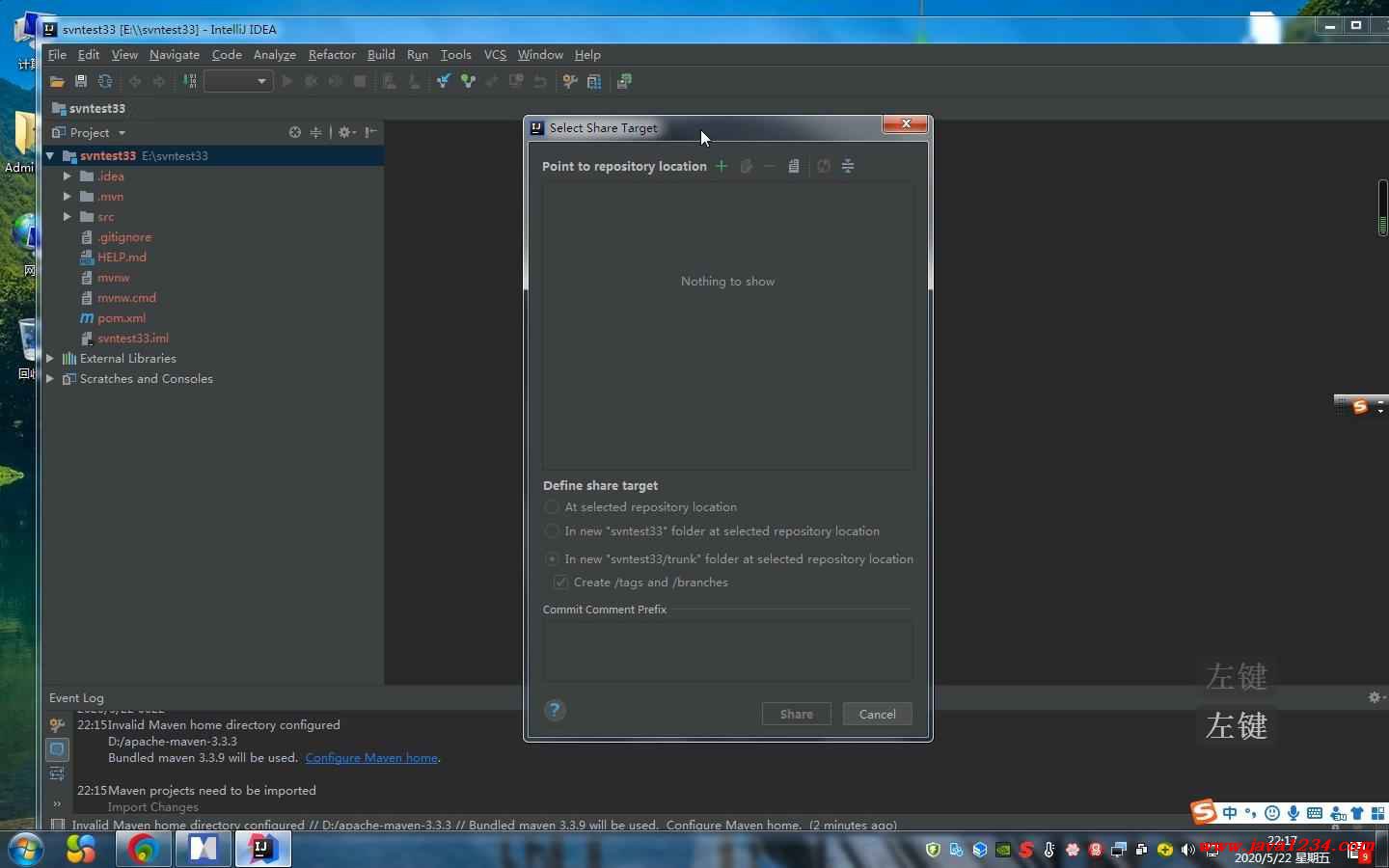Select the HELP.md file

(114, 258)
